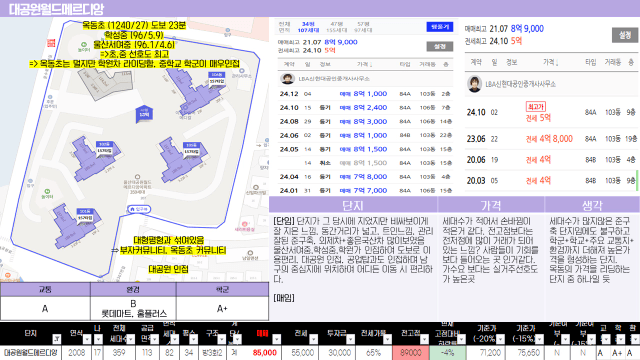Viewport: 640px width, 360px height.
Task: Click the 103동 building label on map
Action: pyautogui.click(x=191, y=149)
